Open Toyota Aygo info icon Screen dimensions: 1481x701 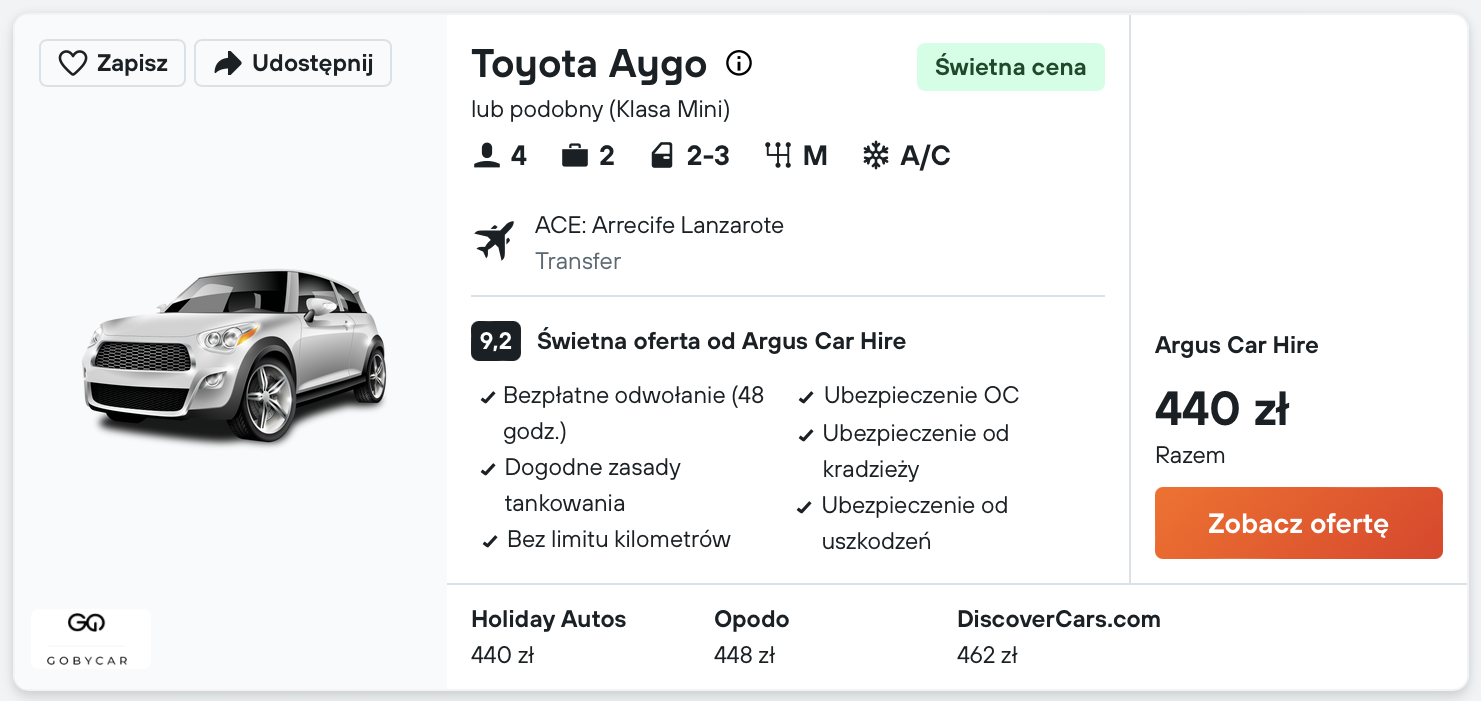pos(738,64)
